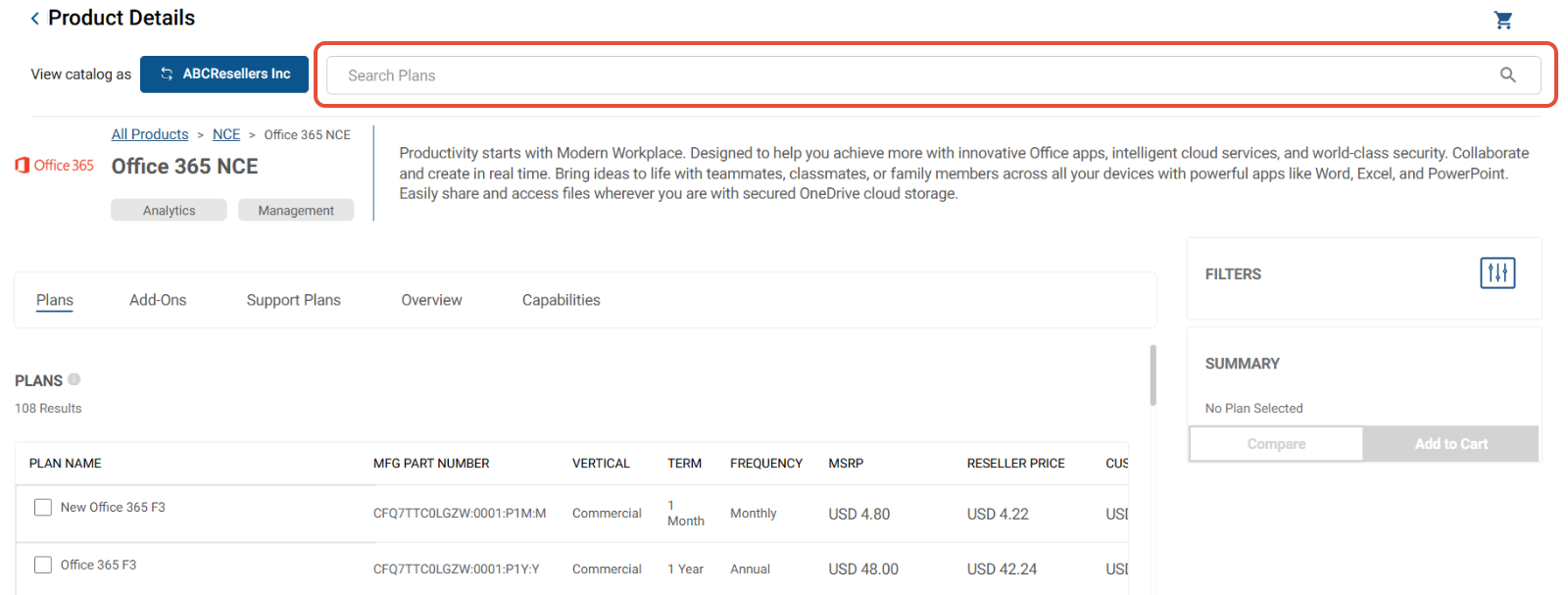Check the Office 365 F3 annual plan checkbox
This screenshot has width=1568, height=595.
point(43,566)
